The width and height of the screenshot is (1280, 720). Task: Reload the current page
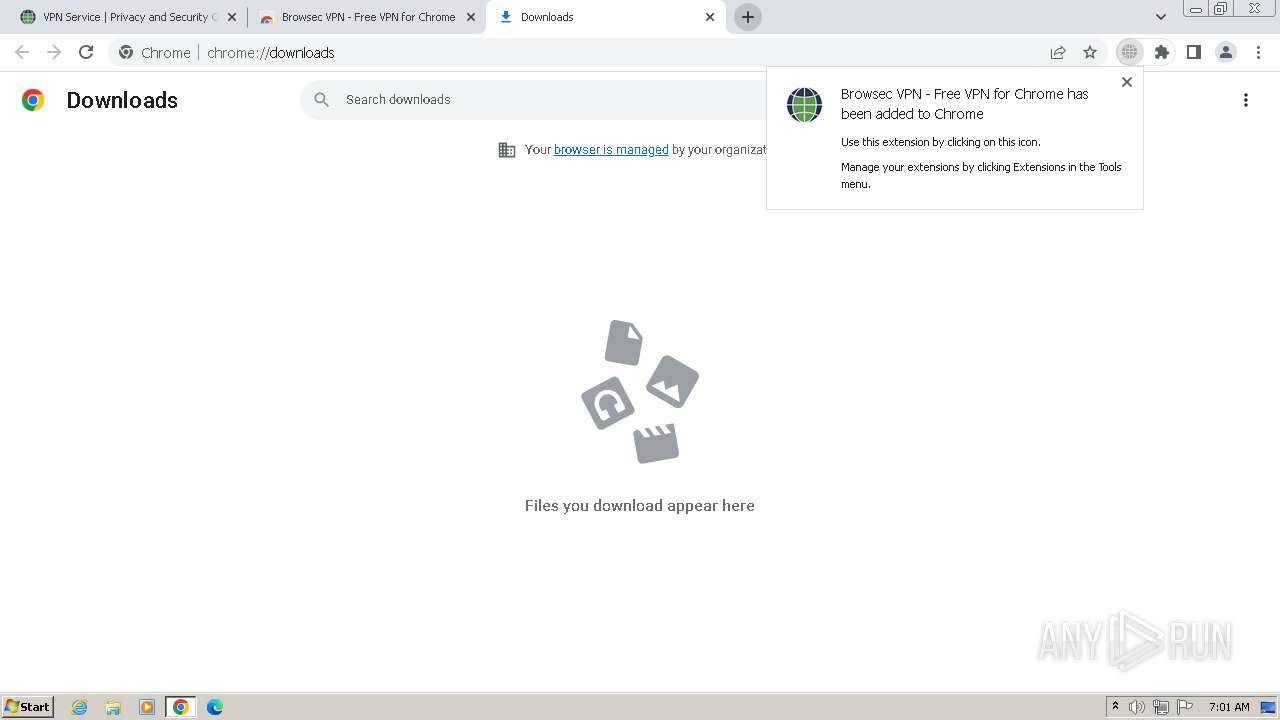86,52
